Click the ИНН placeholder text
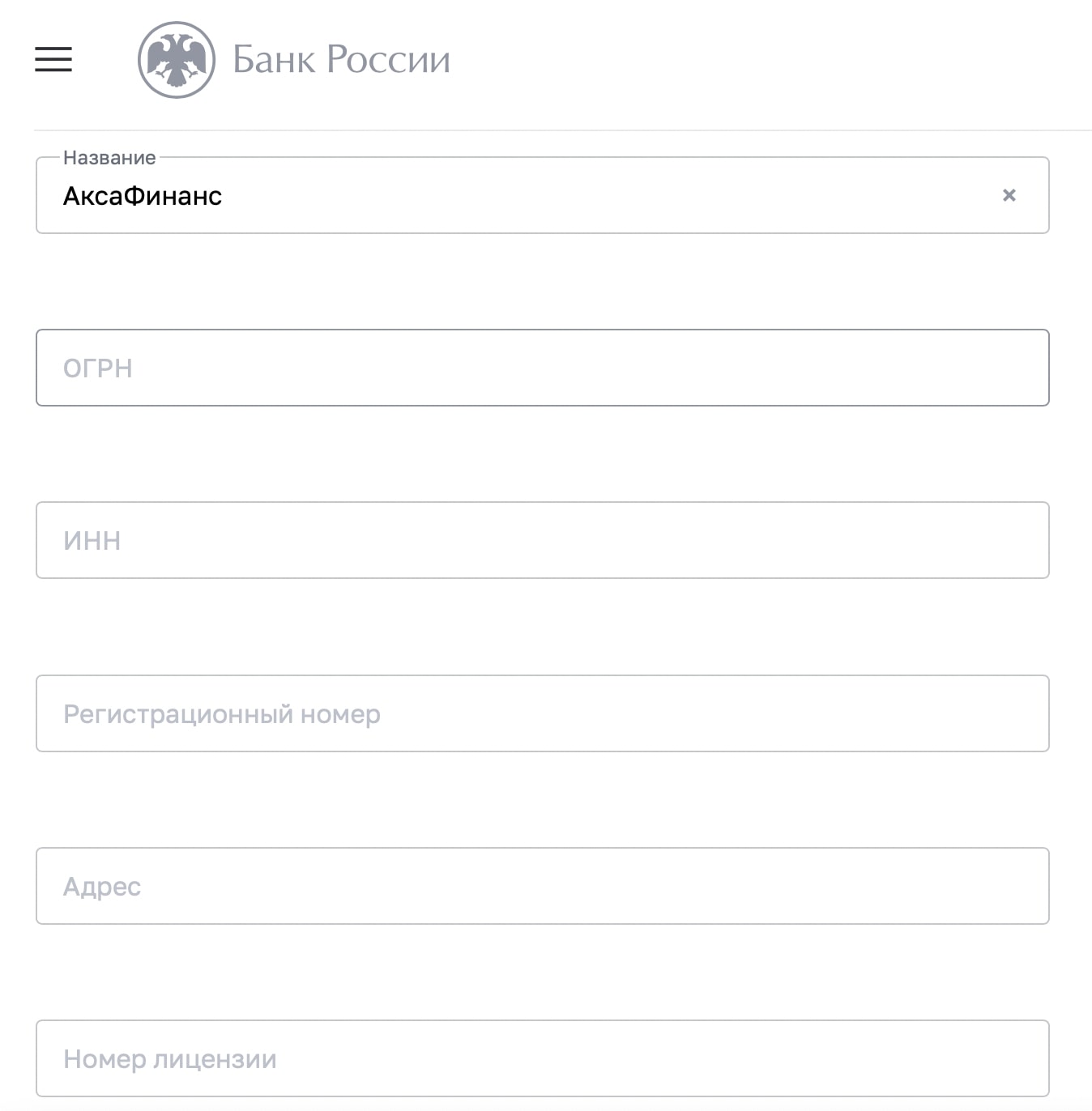 click(x=92, y=541)
